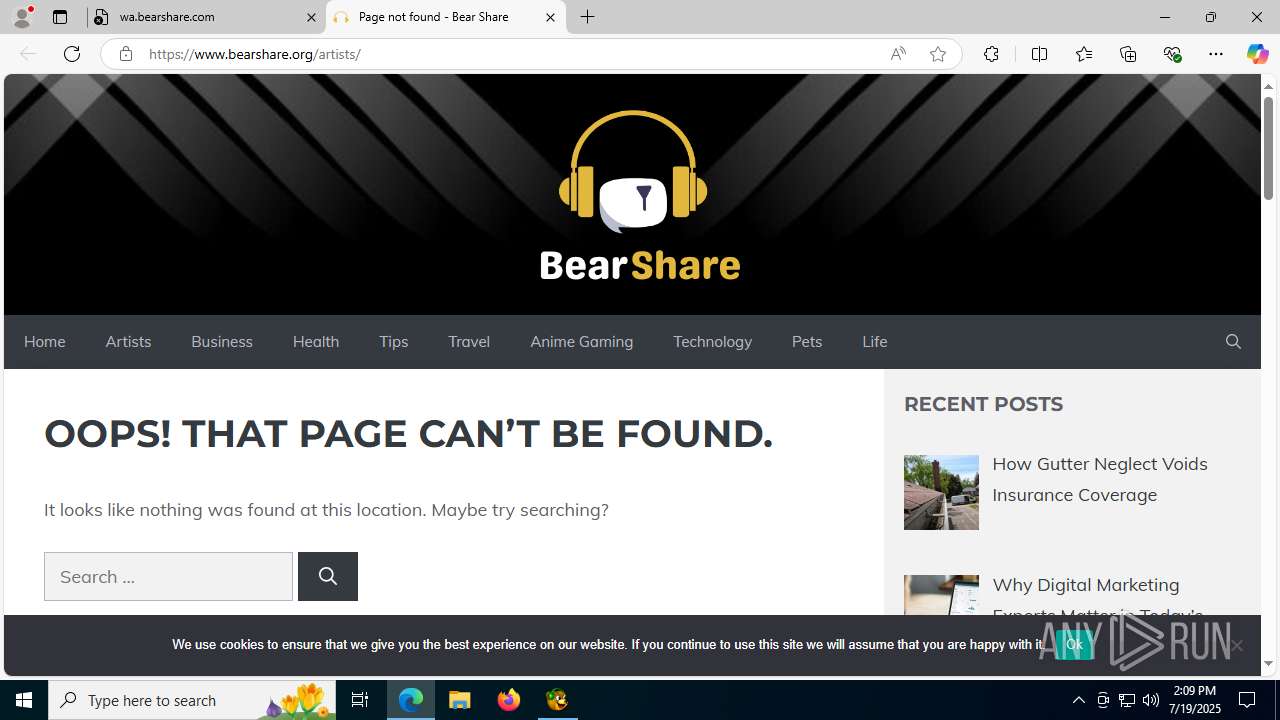Open Task View on the taskbar
The image size is (1280, 720).
pyautogui.click(x=360, y=700)
